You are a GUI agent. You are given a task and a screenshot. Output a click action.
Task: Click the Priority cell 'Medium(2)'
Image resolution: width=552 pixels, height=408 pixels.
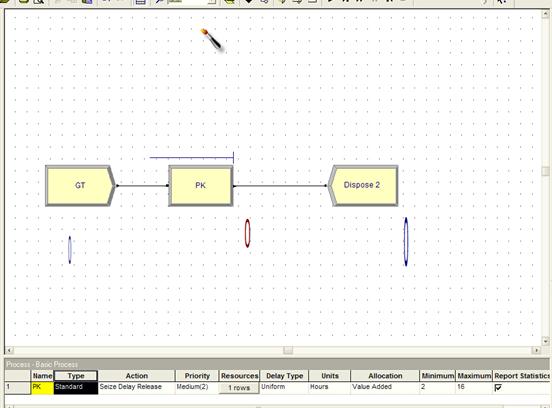pos(197,387)
